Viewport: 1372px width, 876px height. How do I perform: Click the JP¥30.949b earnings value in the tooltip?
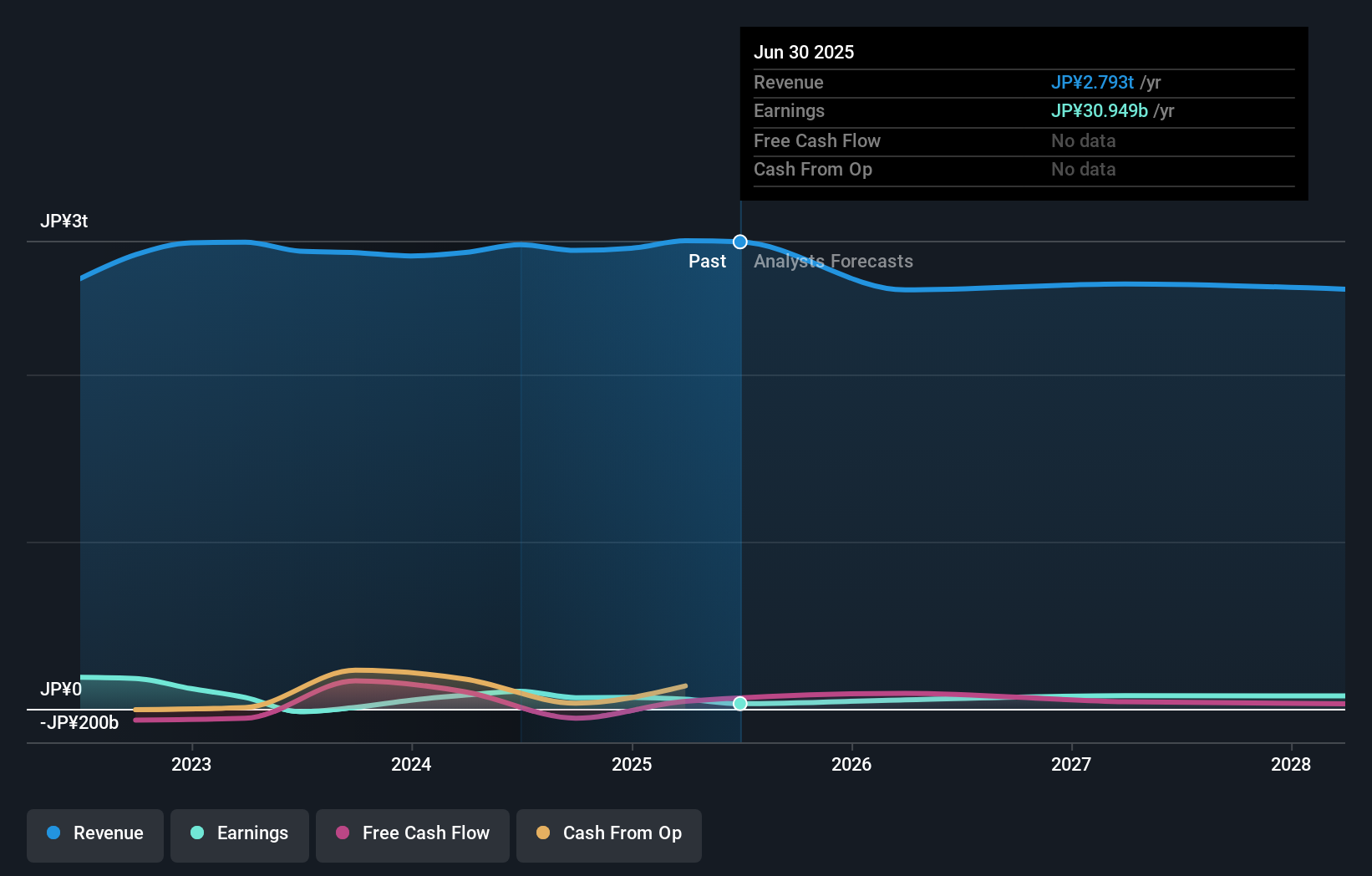point(1099,110)
